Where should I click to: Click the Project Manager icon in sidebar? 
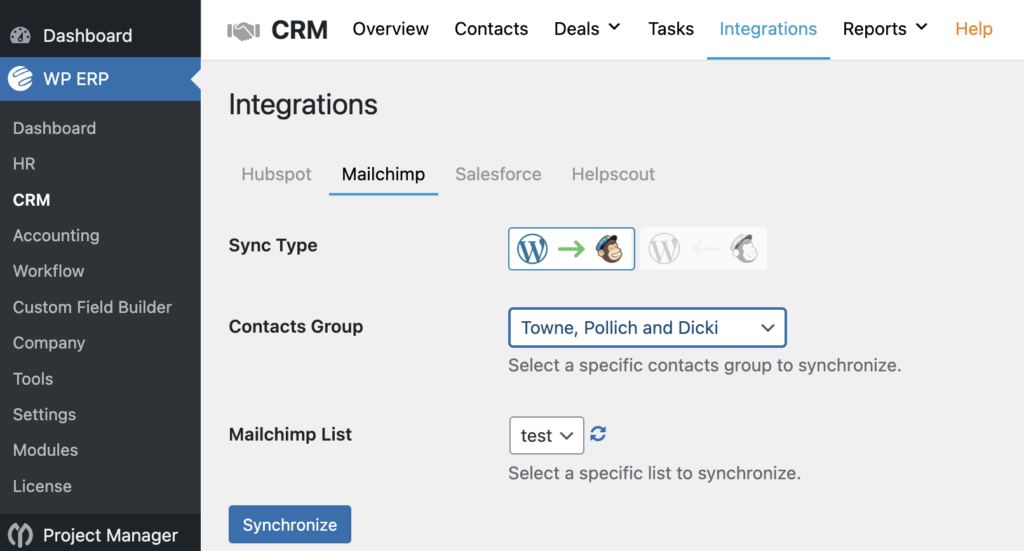tap(20, 535)
